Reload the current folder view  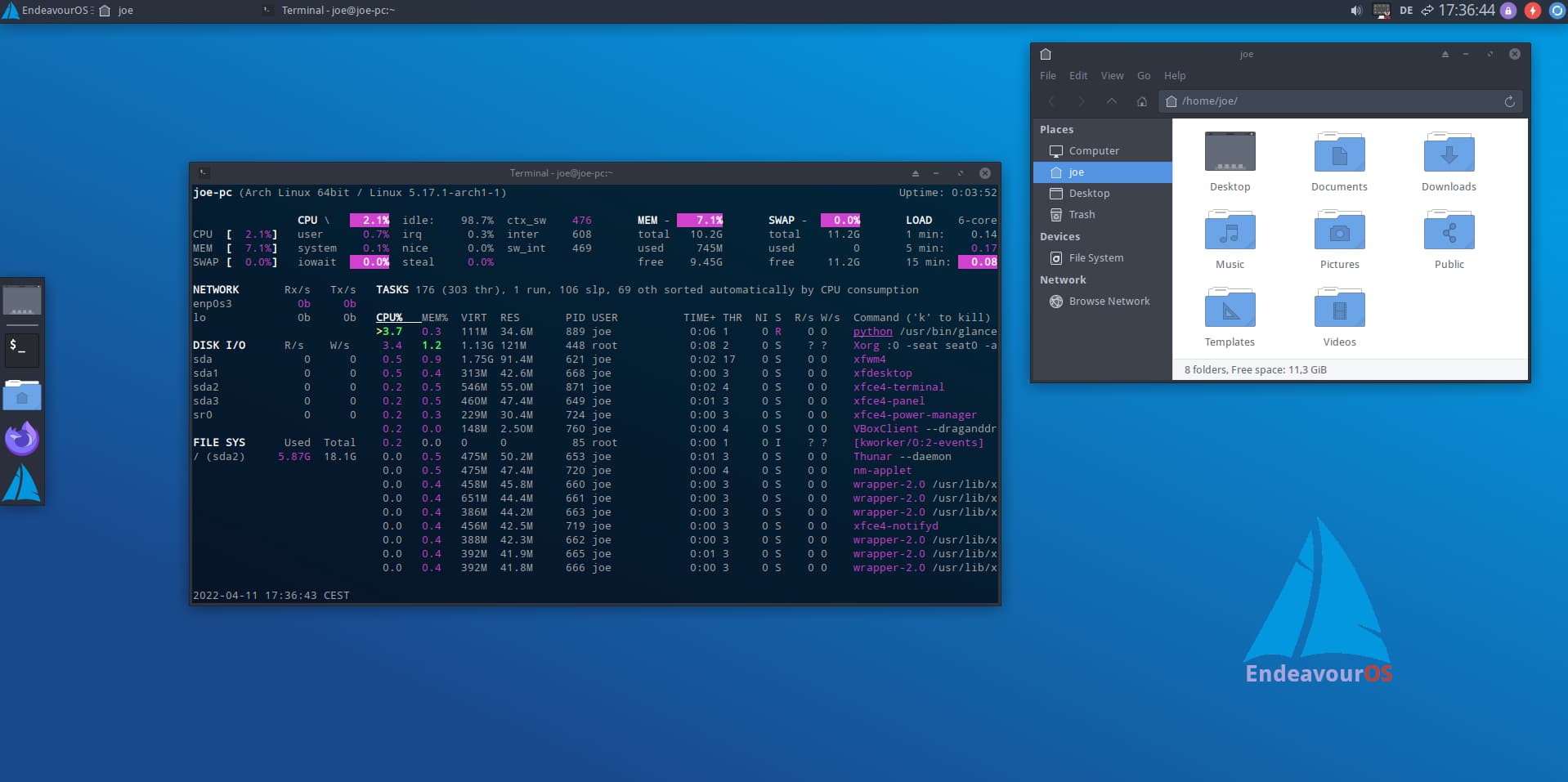click(x=1510, y=101)
